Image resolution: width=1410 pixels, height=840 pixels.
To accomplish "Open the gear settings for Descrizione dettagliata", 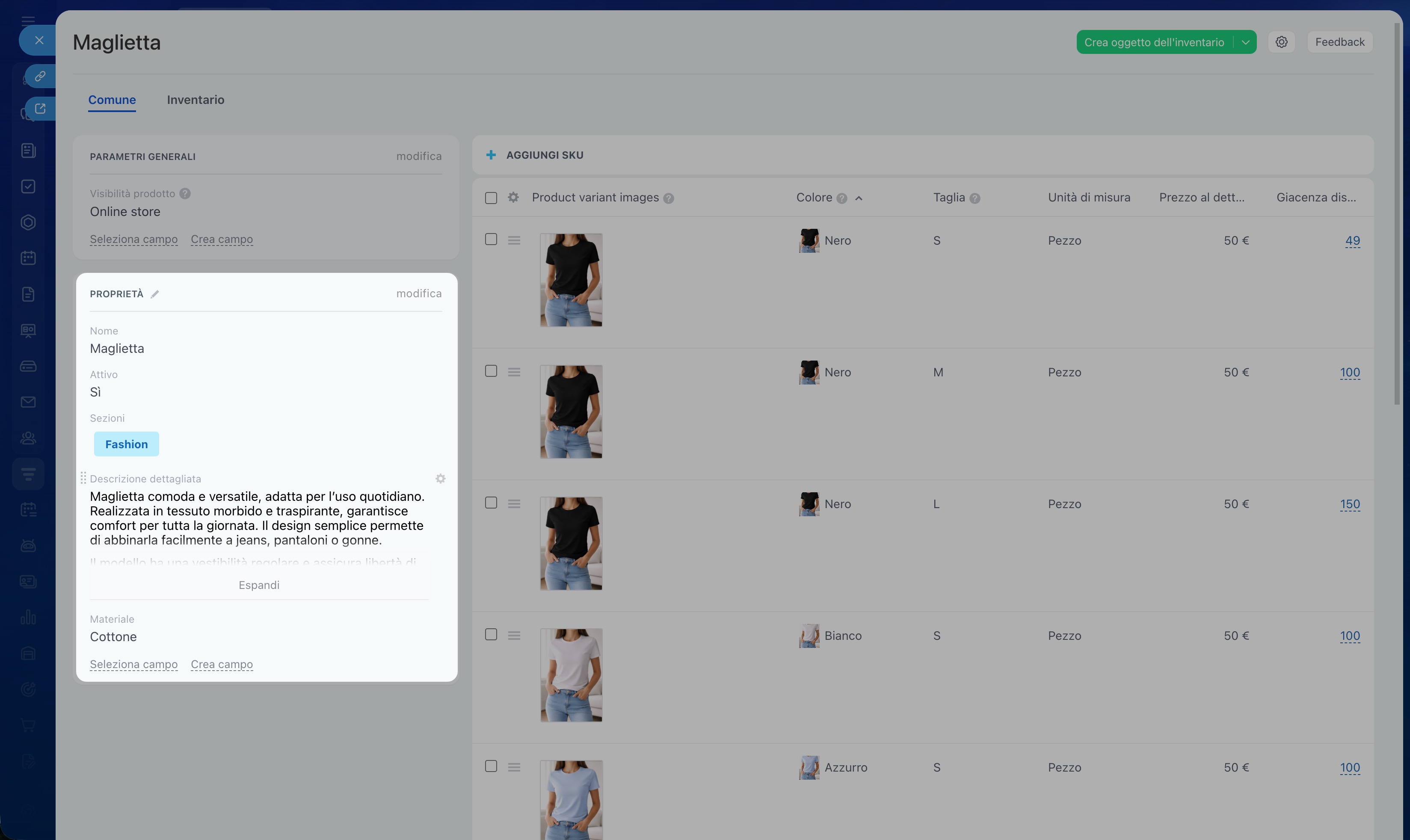I will 440,479.
